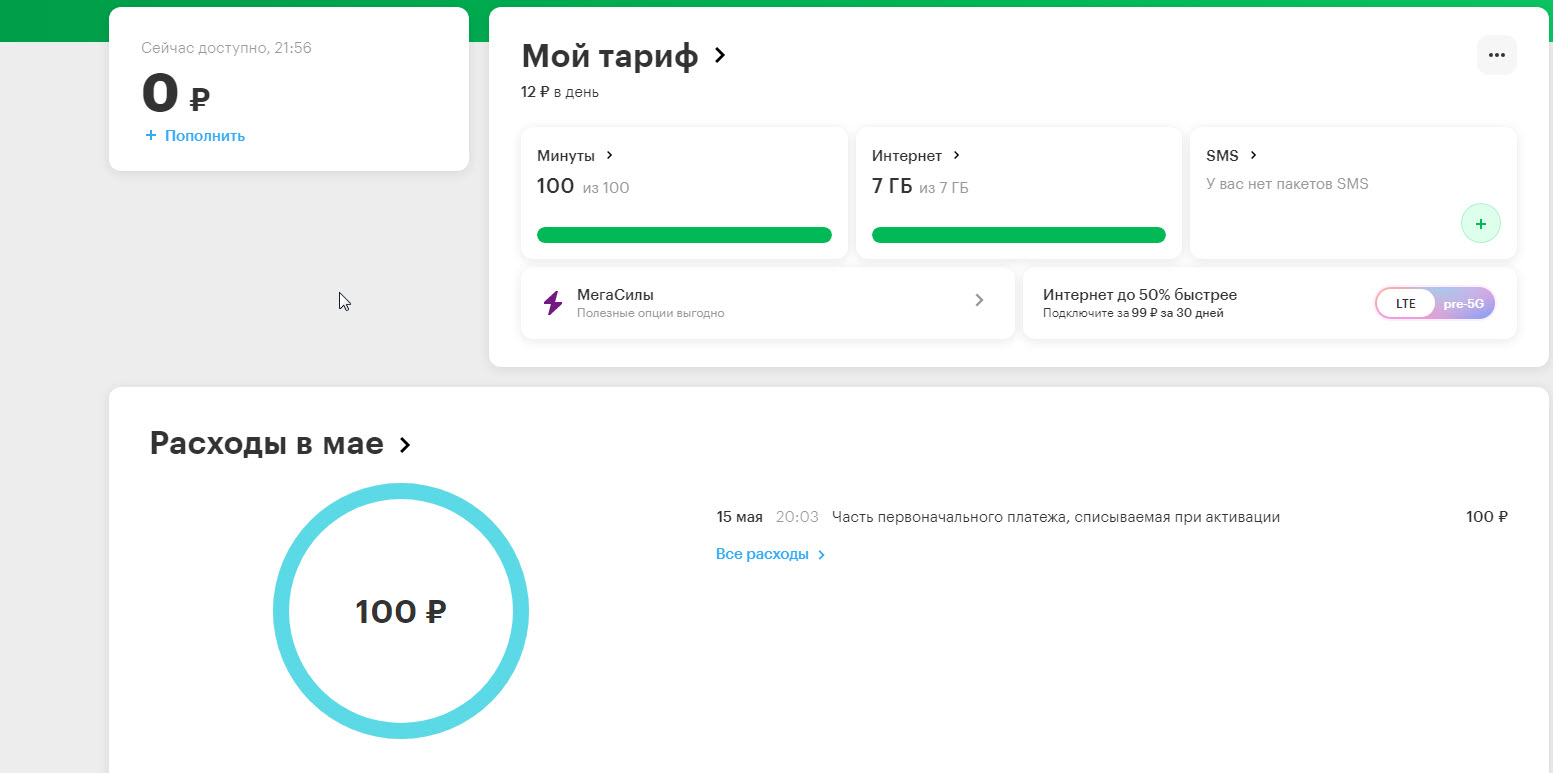
Task: Open the МегаСилы arrow on the right
Action: point(979,300)
